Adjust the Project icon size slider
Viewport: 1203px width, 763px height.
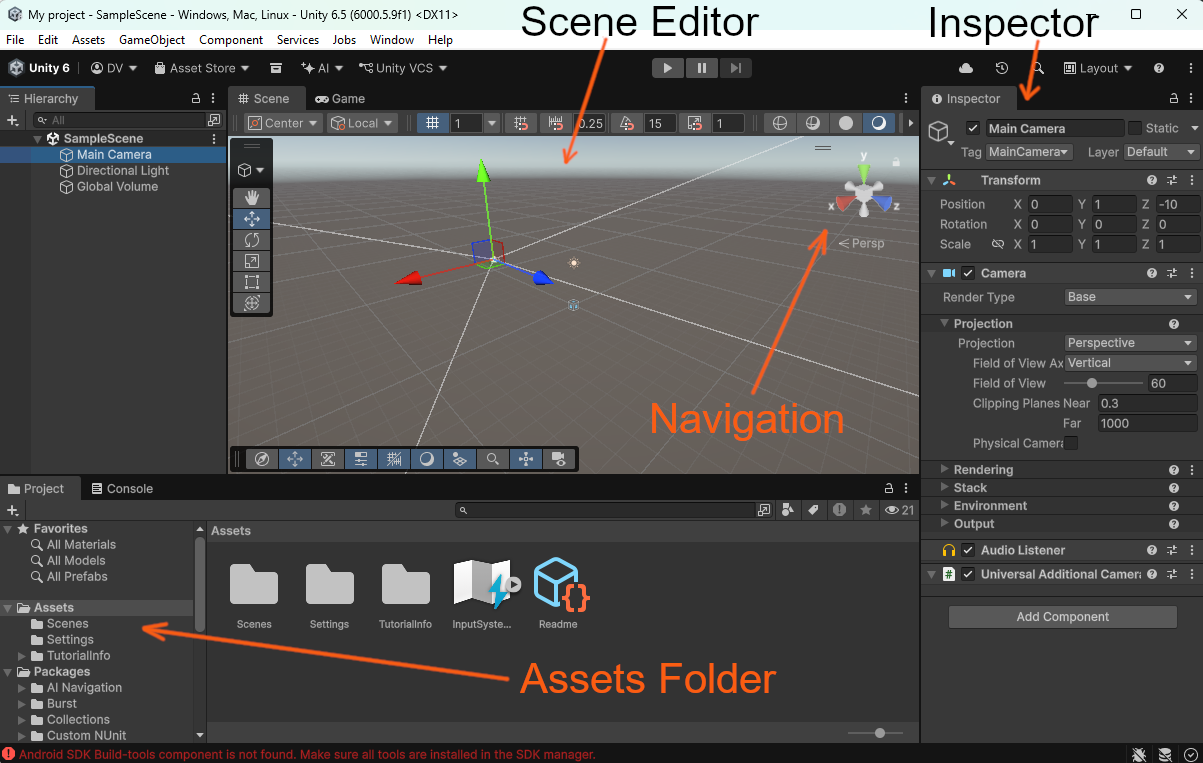879,733
